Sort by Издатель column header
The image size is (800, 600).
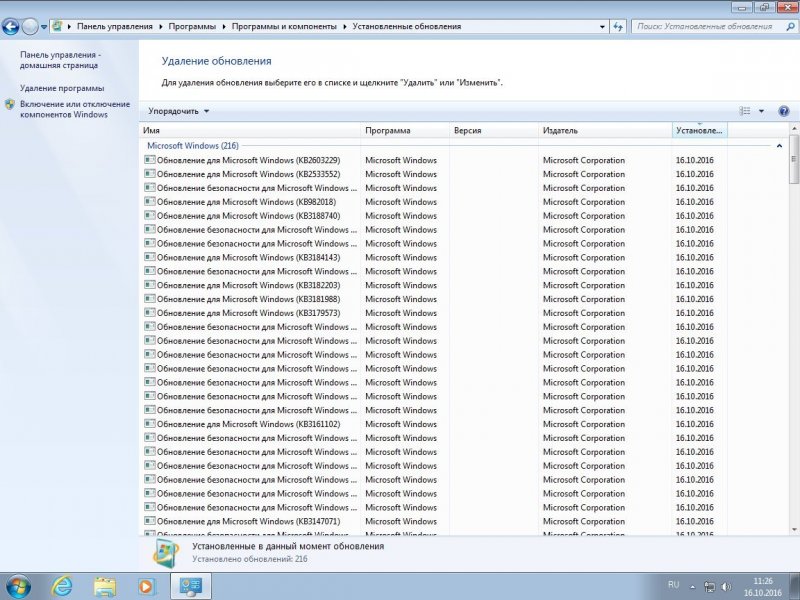[605, 130]
